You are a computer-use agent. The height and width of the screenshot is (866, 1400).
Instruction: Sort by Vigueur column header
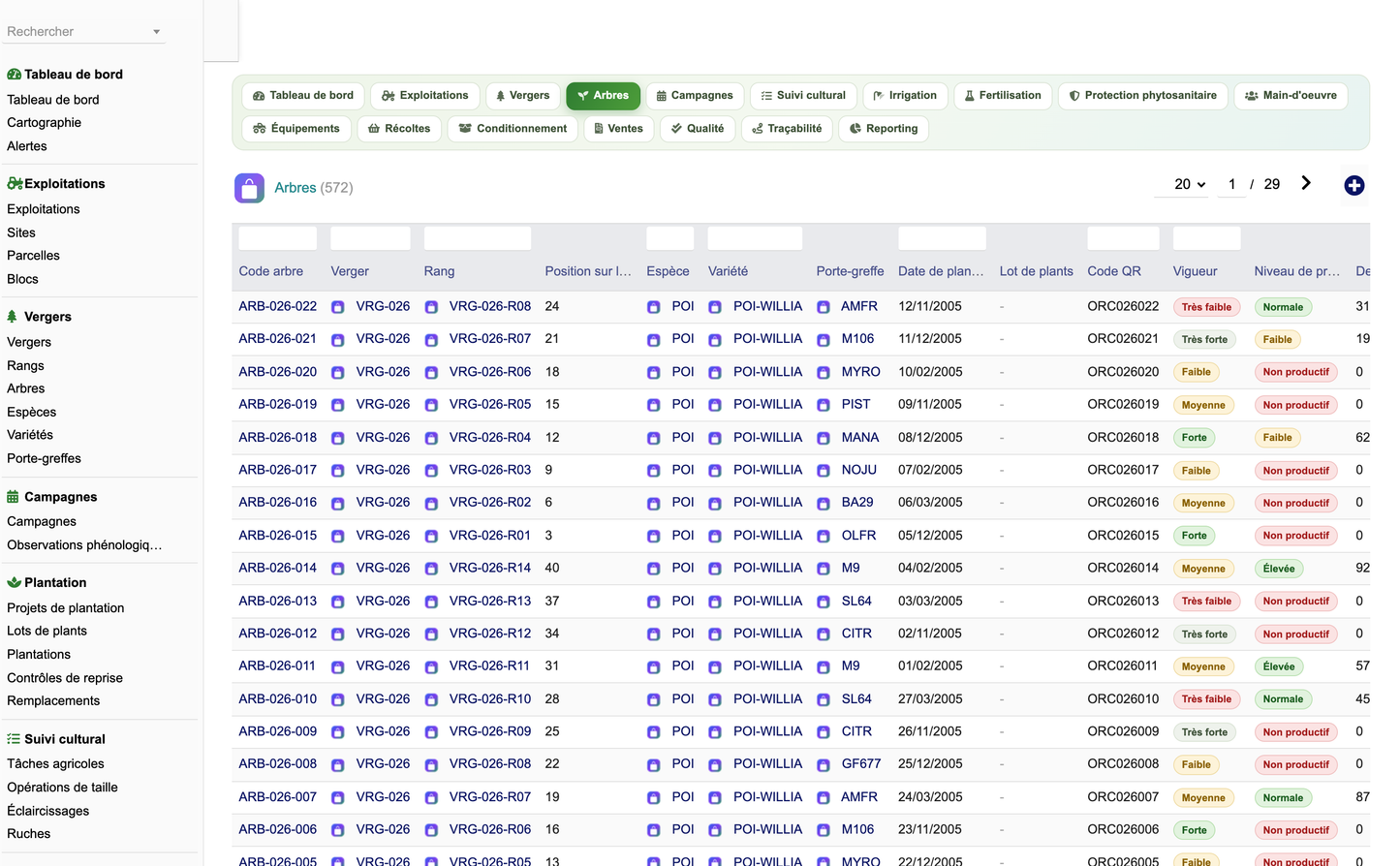coord(1195,271)
